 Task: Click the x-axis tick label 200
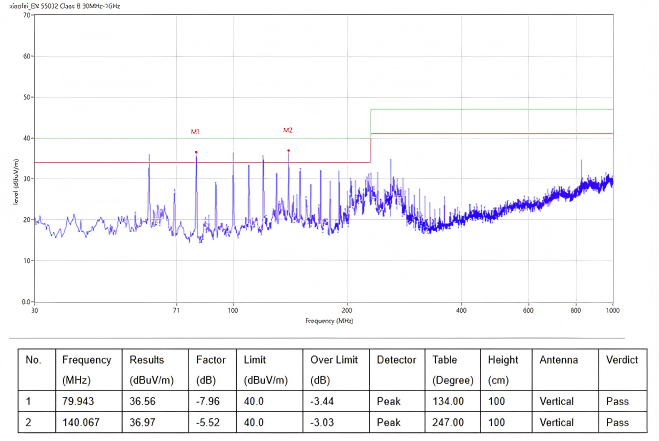347,310
